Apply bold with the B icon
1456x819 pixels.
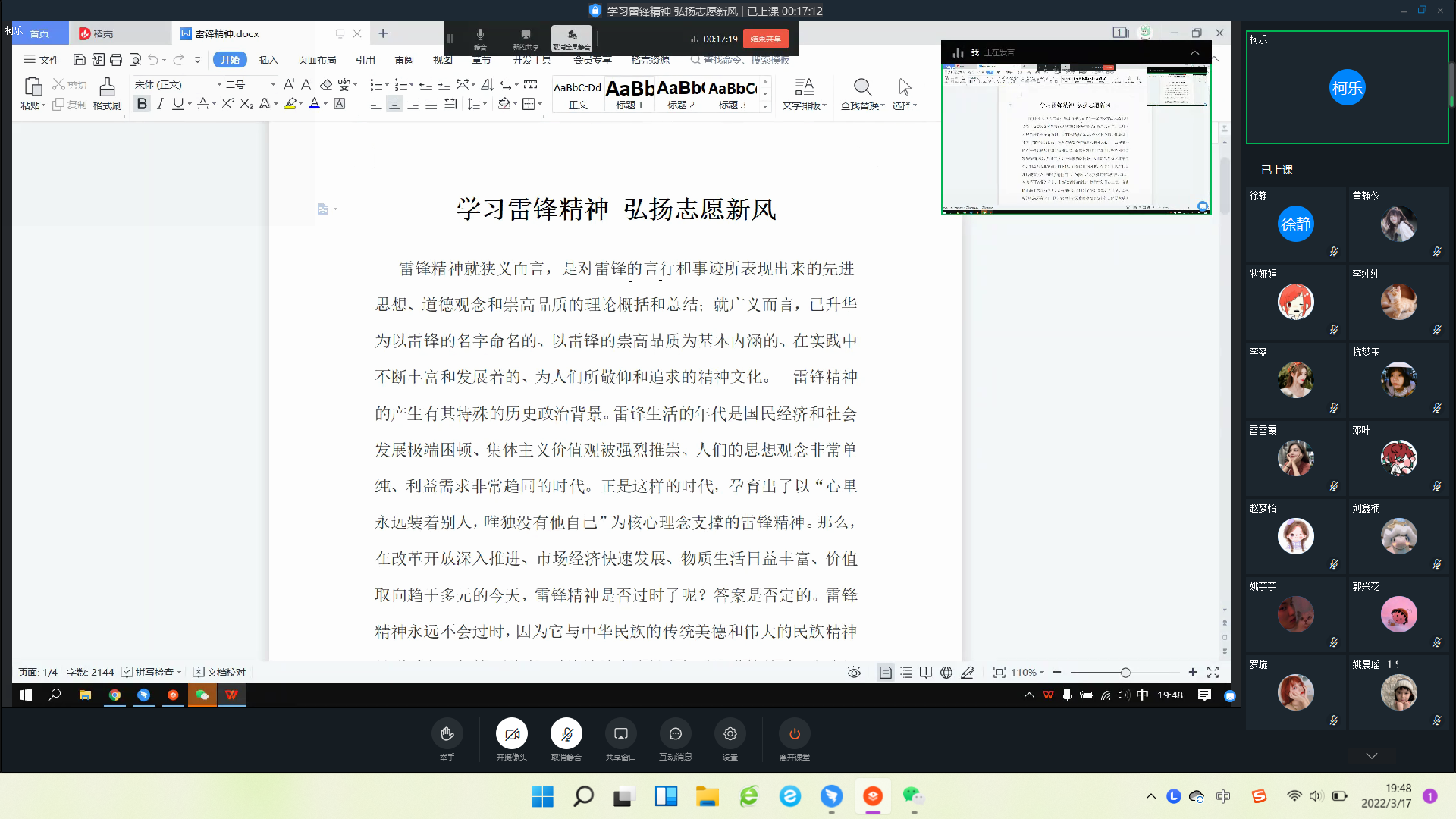click(x=142, y=104)
